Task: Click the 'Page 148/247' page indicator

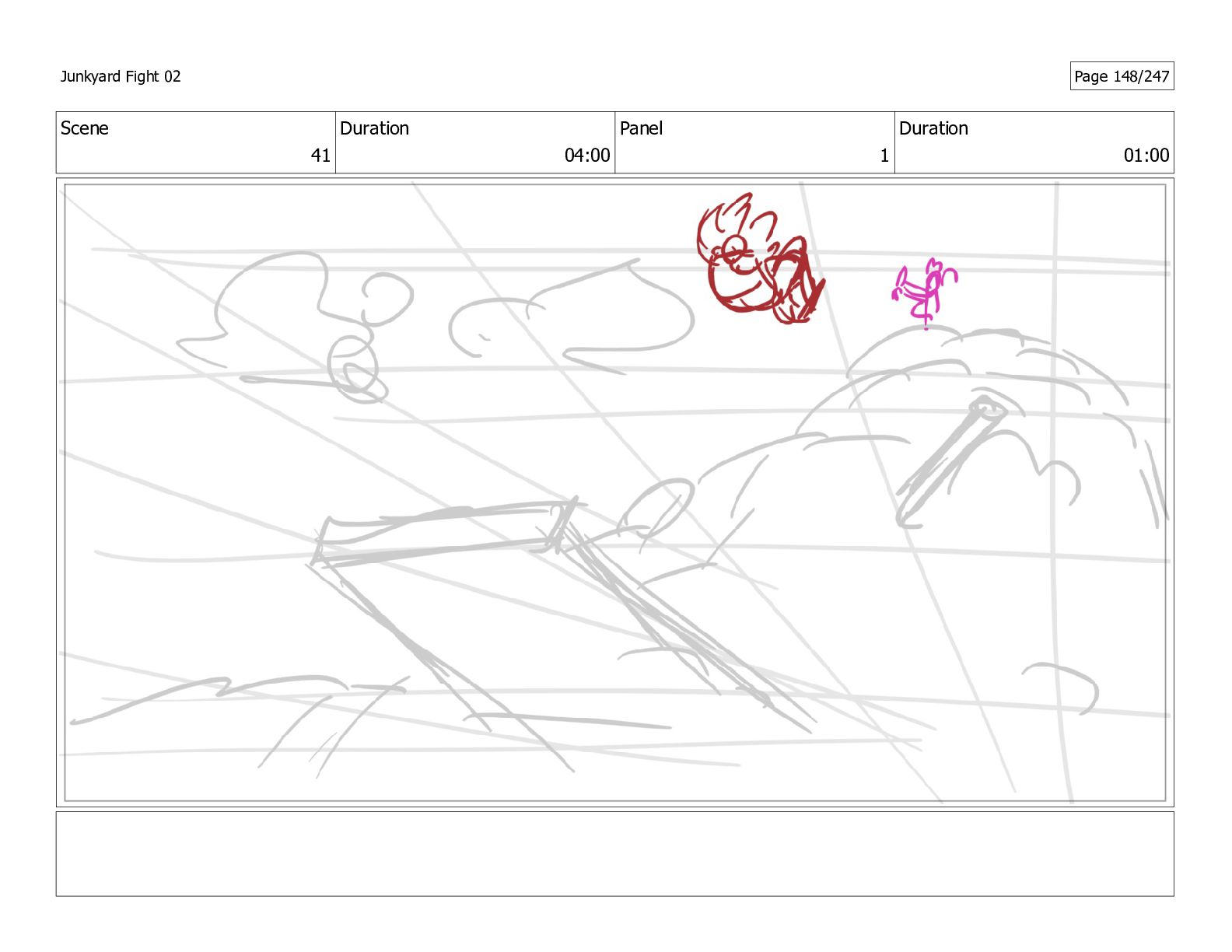Action: click(1122, 76)
